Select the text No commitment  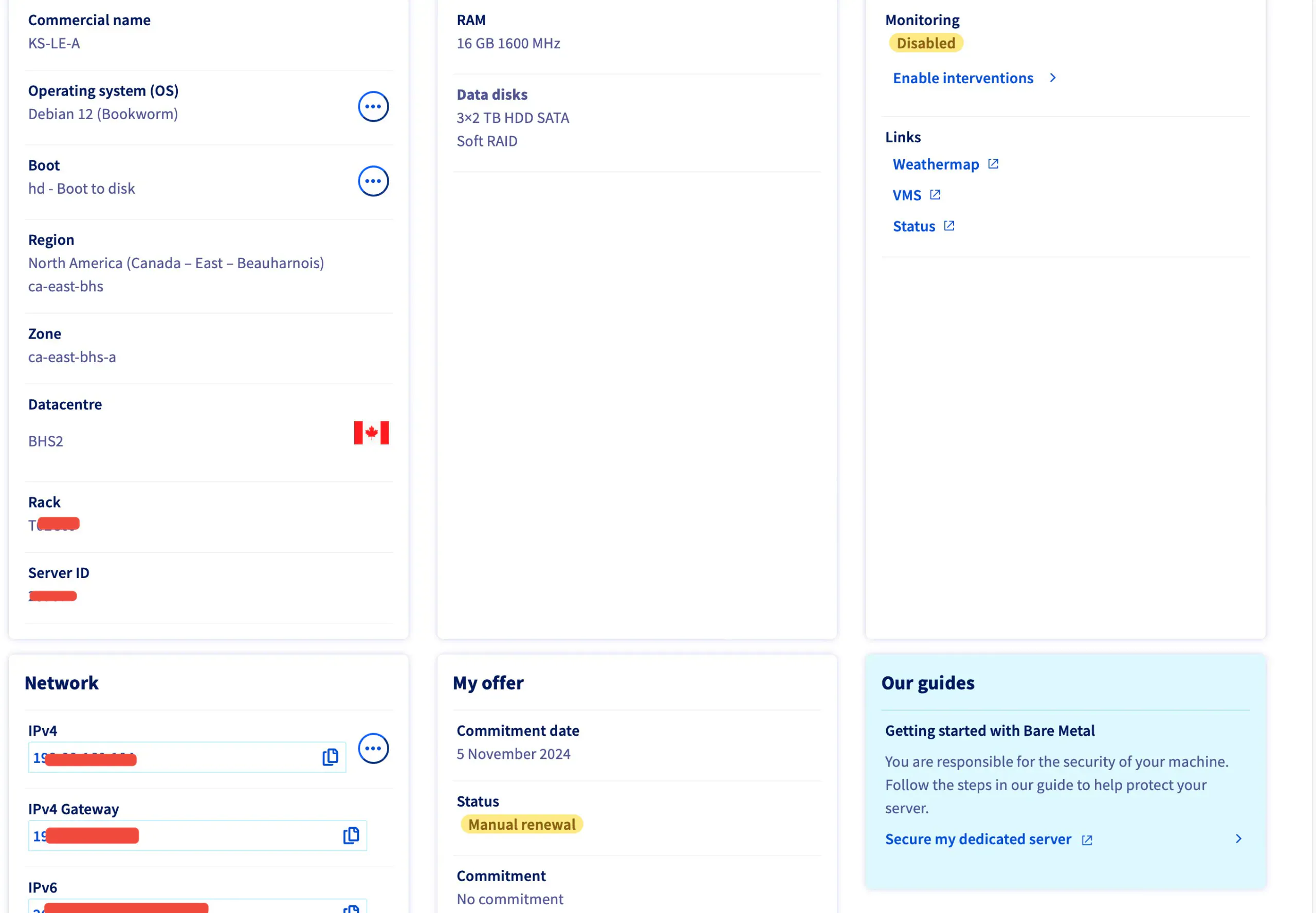pos(510,899)
